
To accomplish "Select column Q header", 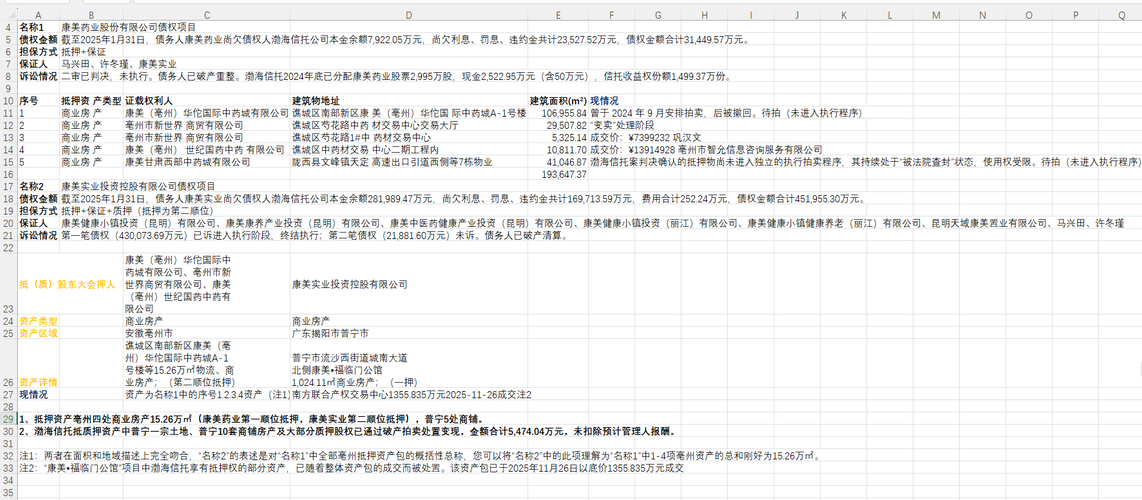I will (x=1122, y=15).
